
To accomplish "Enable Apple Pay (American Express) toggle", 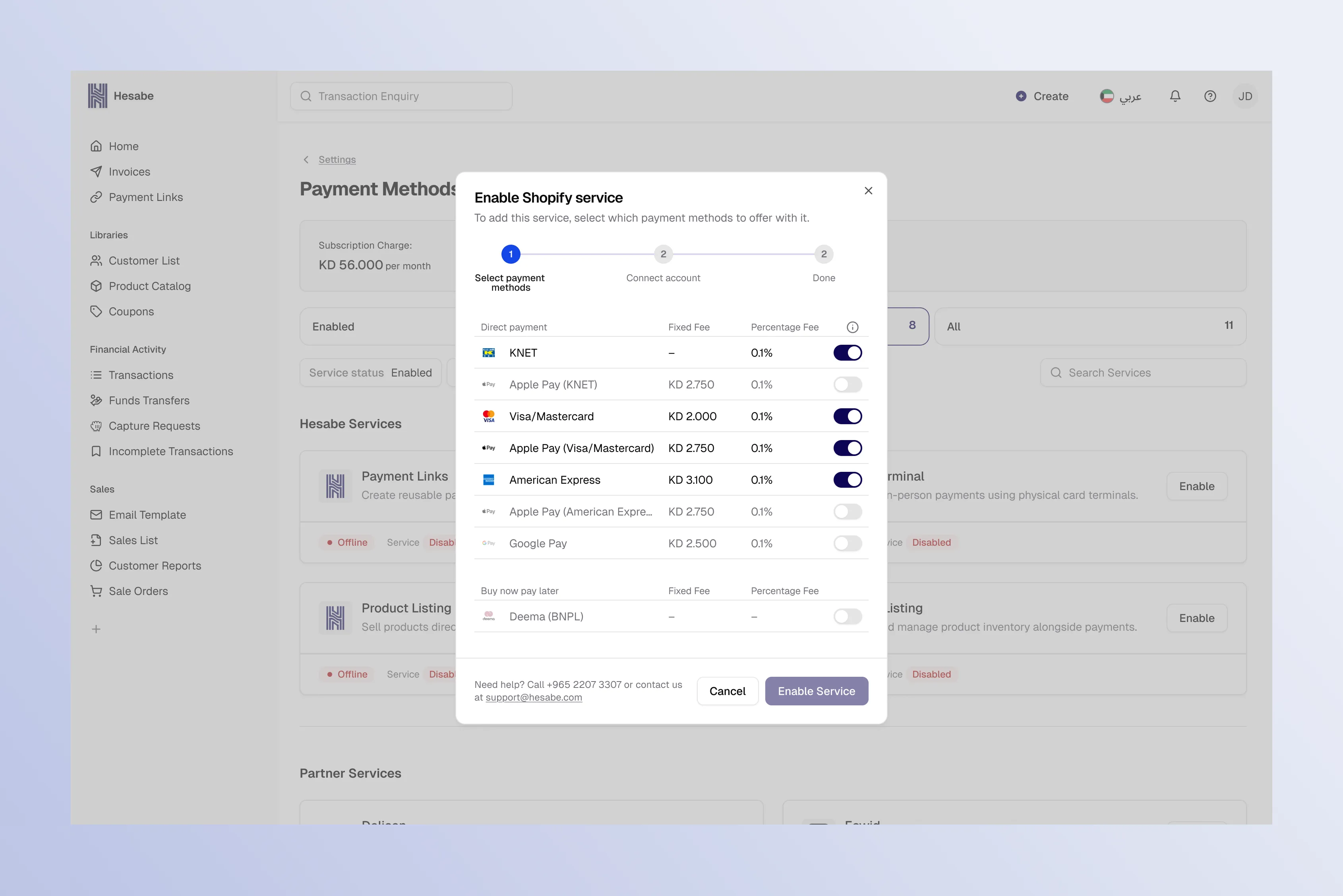I will tap(847, 512).
